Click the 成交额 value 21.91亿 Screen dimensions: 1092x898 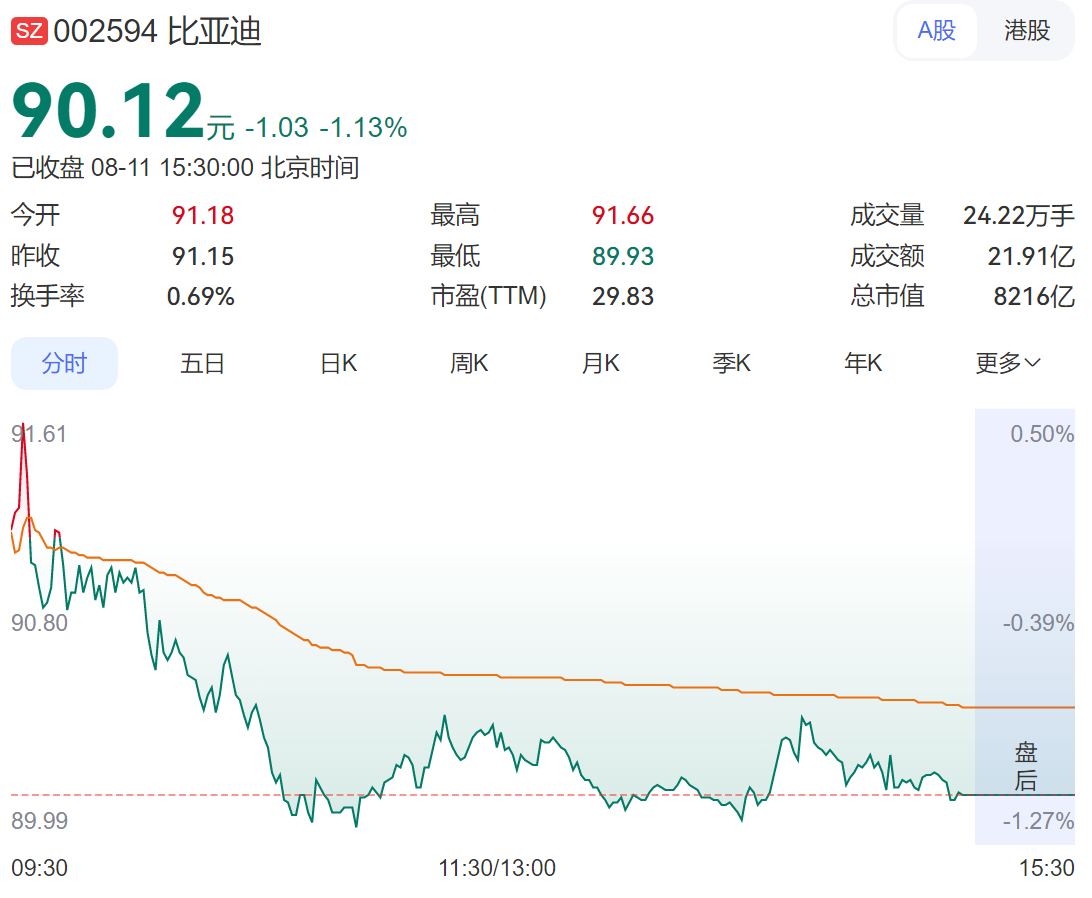coord(1031,256)
